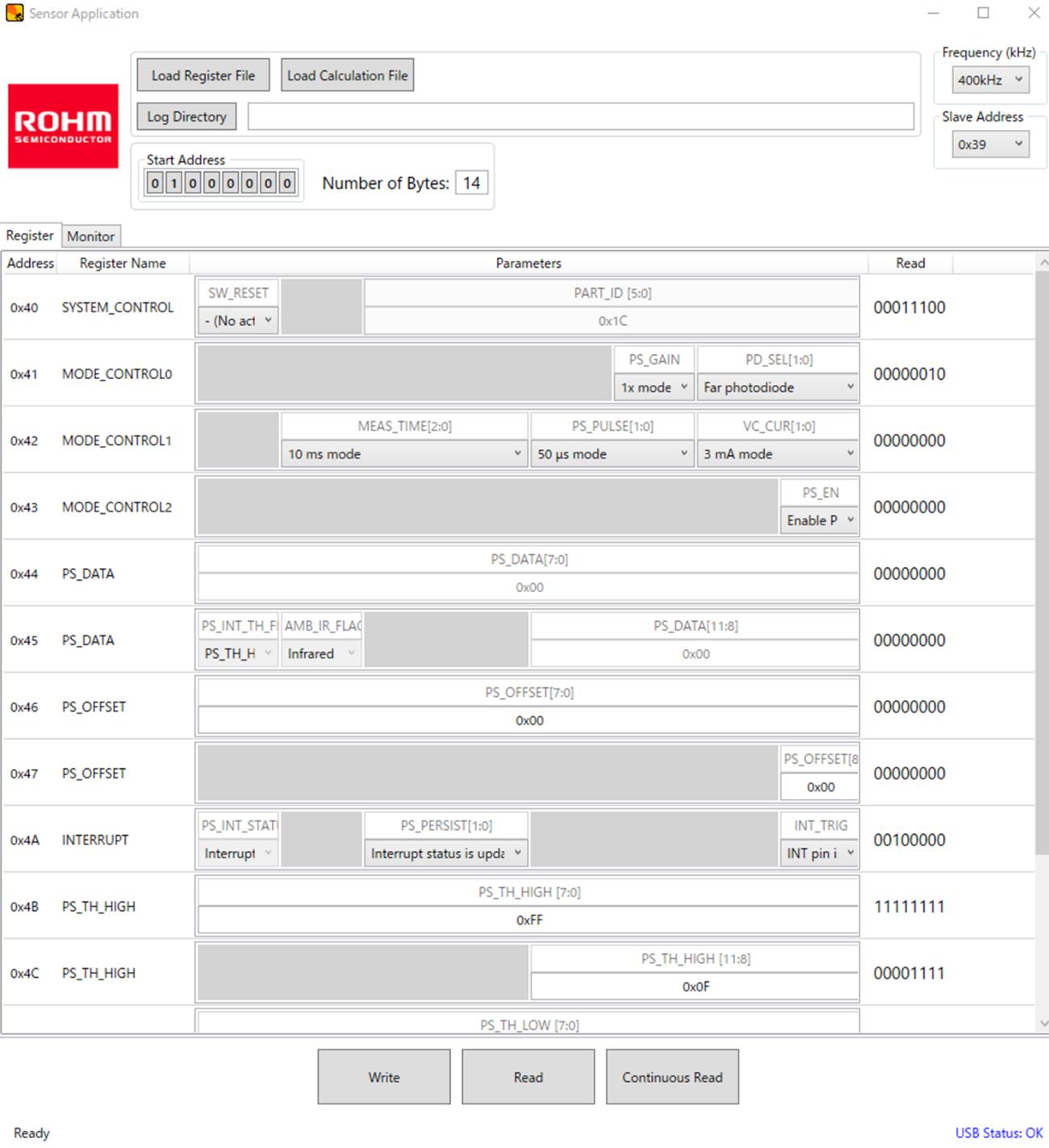Toggle the first Start Address bit
The height and width of the screenshot is (1148, 1049).
click(x=155, y=183)
